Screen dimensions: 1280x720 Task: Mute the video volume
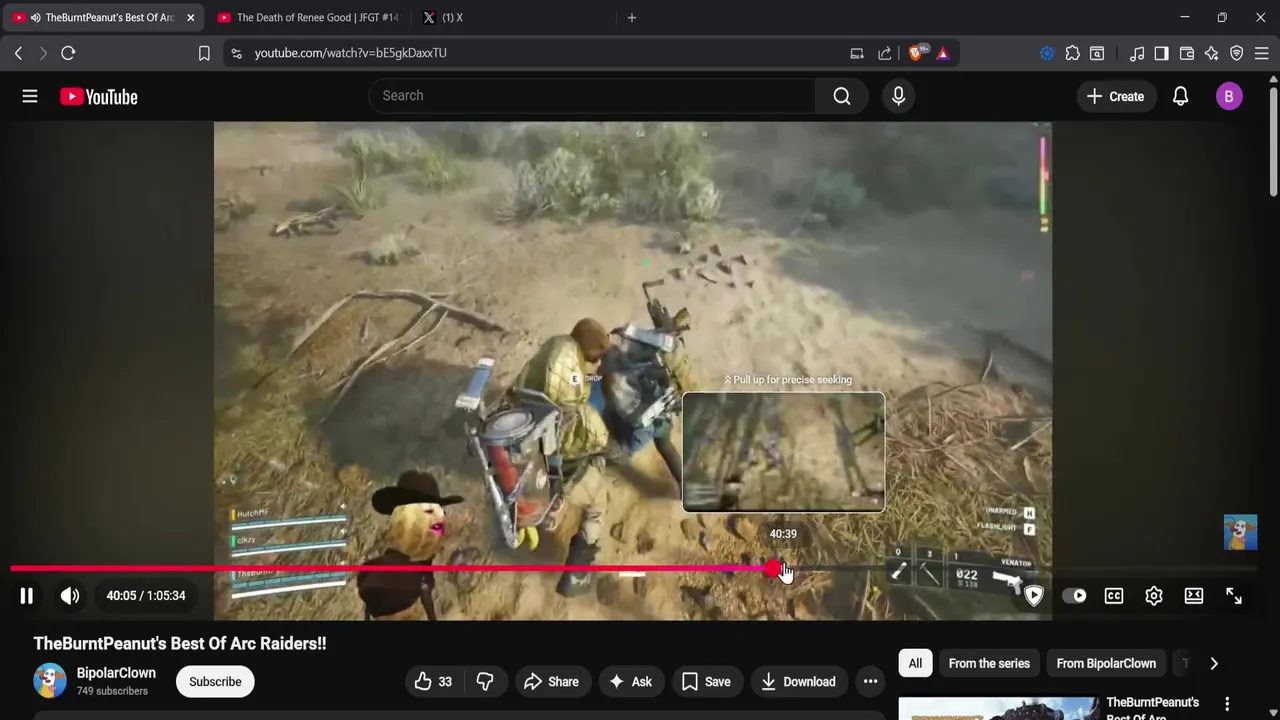[70, 596]
